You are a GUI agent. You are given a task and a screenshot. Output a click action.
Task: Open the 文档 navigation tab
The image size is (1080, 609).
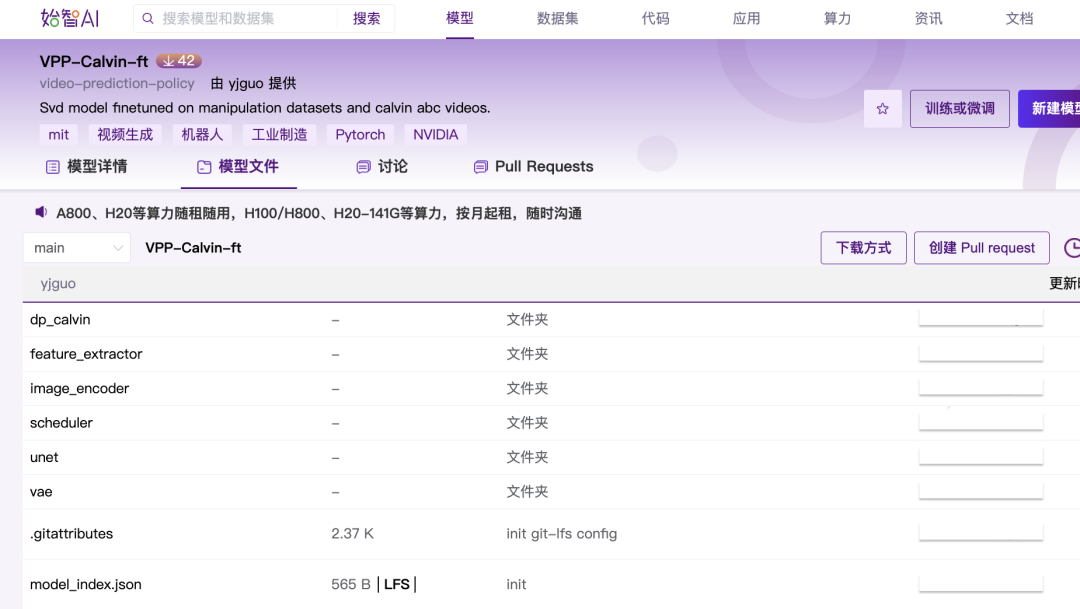[x=1019, y=19]
